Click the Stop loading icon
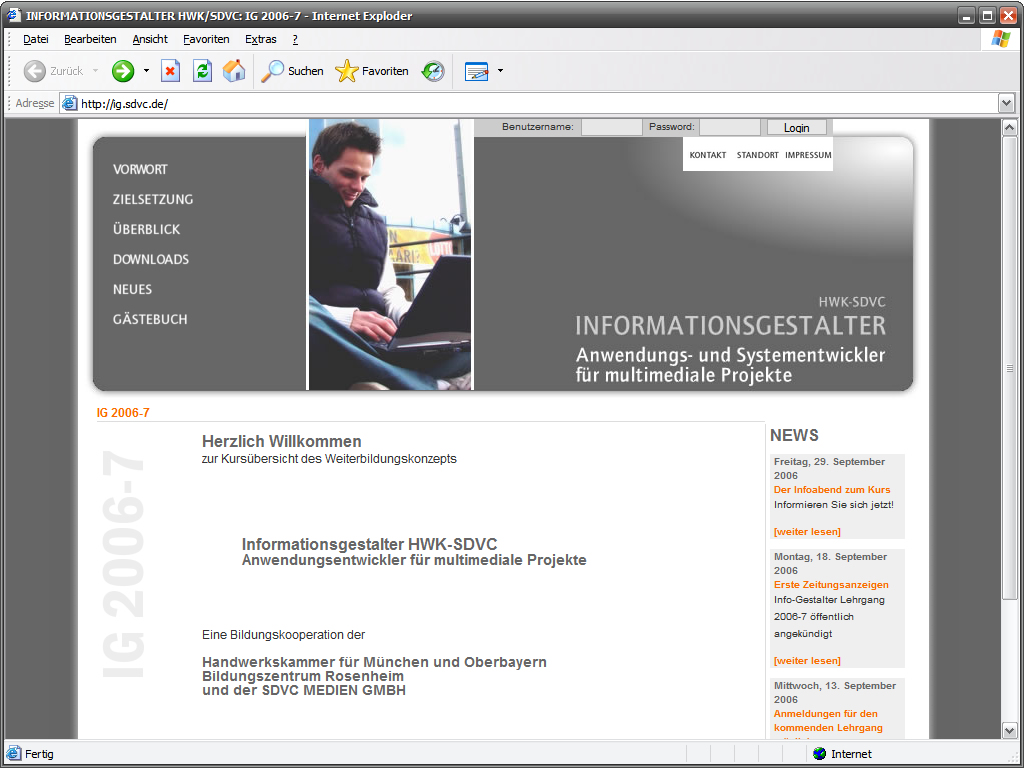Image resolution: width=1024 pixels, height=768 pixels. 170,71
